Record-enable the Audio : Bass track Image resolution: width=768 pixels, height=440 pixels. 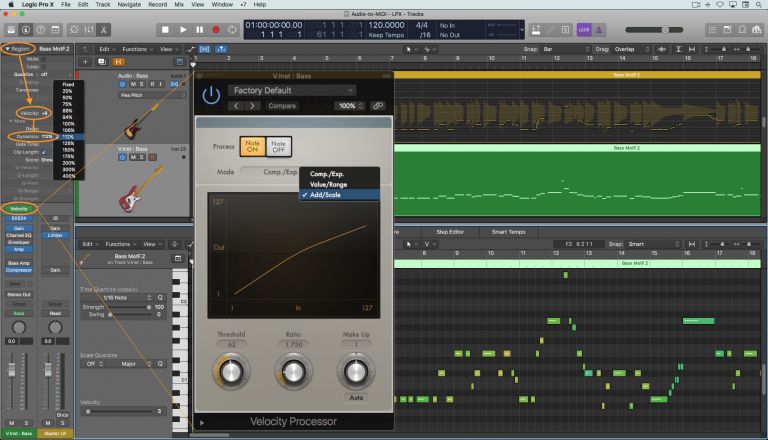coord(152,84)
